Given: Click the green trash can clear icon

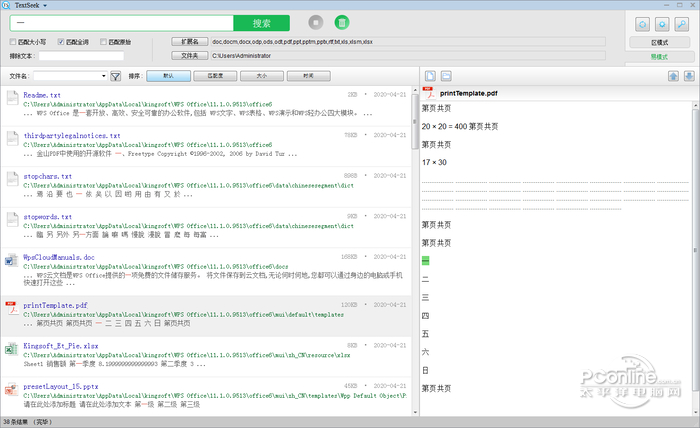Looking at the screenshot, I should click(342, 22).
